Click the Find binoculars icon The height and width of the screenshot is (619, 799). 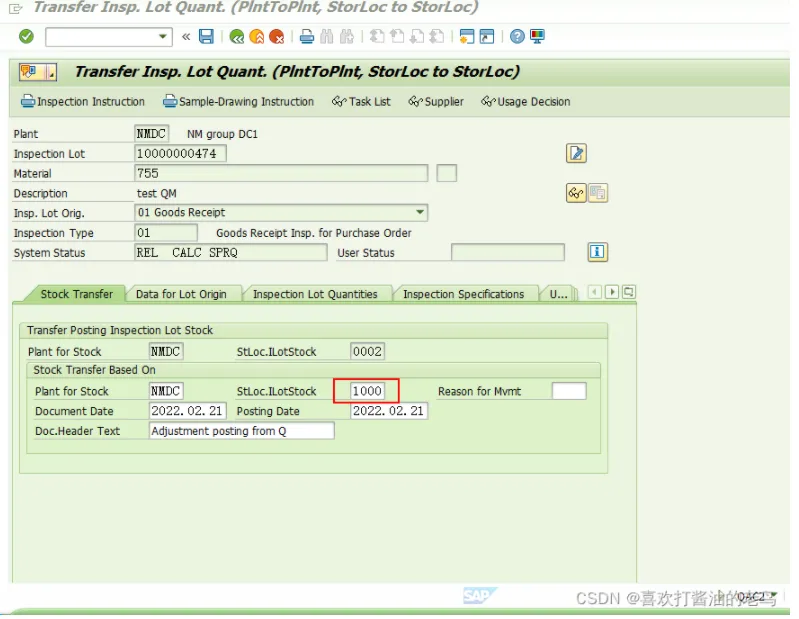point(327,37)
